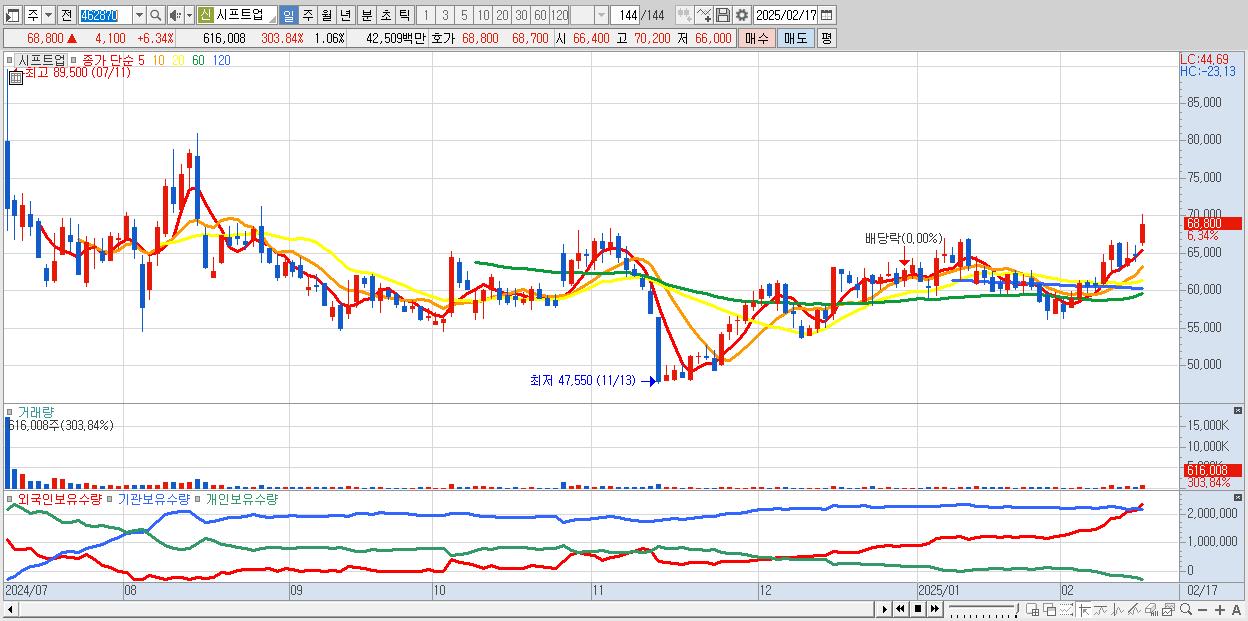Image resolution: width=1248 pixels, height=621 pixels.
Task: Click the 전 button in the toolbar
Action: tap(66, 15)
